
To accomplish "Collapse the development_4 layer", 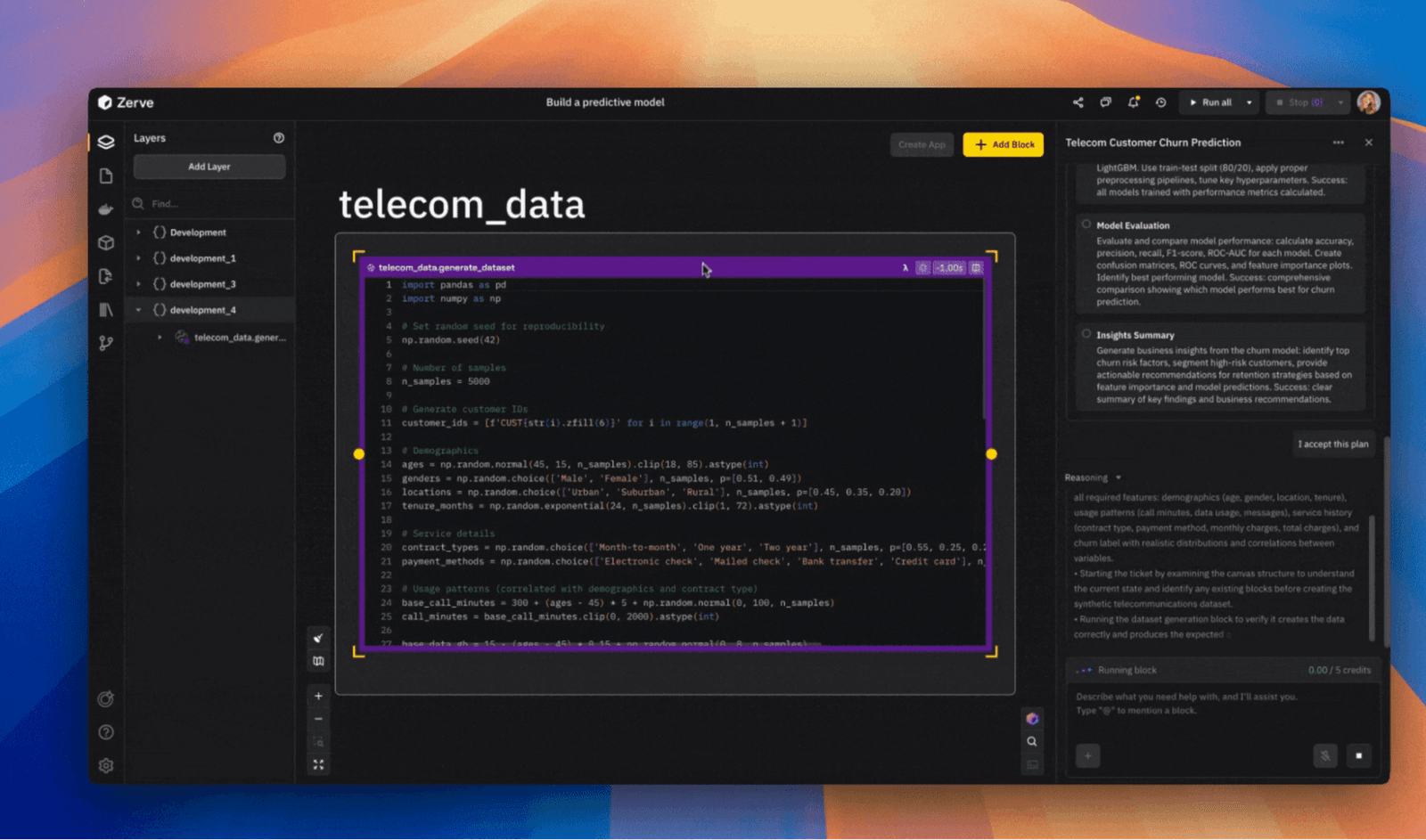I will (138, 310).
